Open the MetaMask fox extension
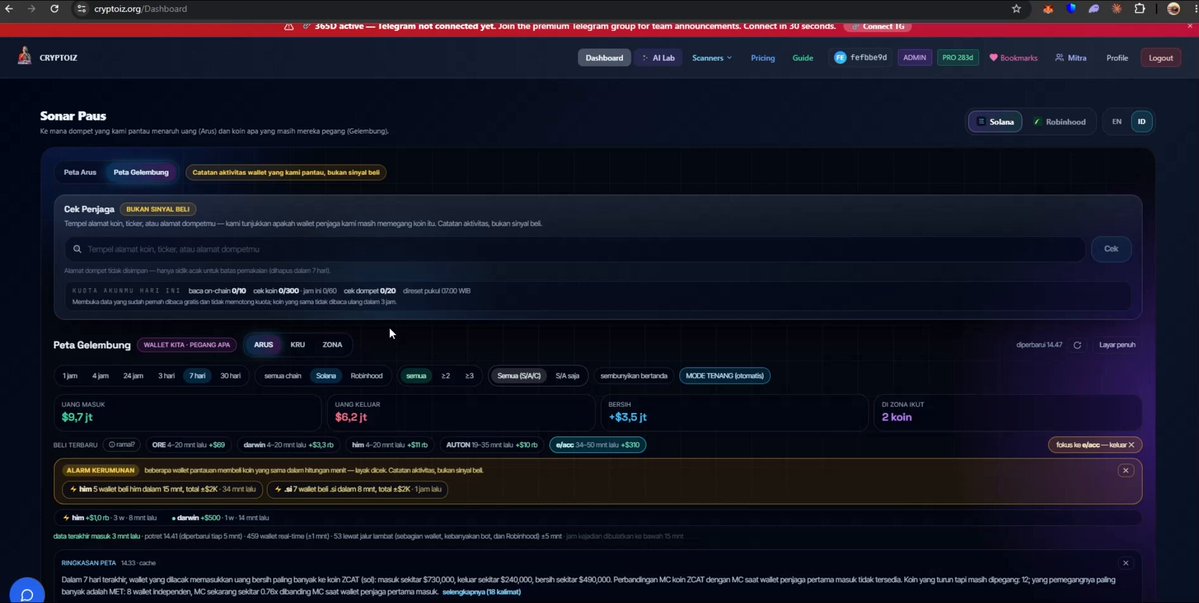1199x603 pixels. [1048, 9]
